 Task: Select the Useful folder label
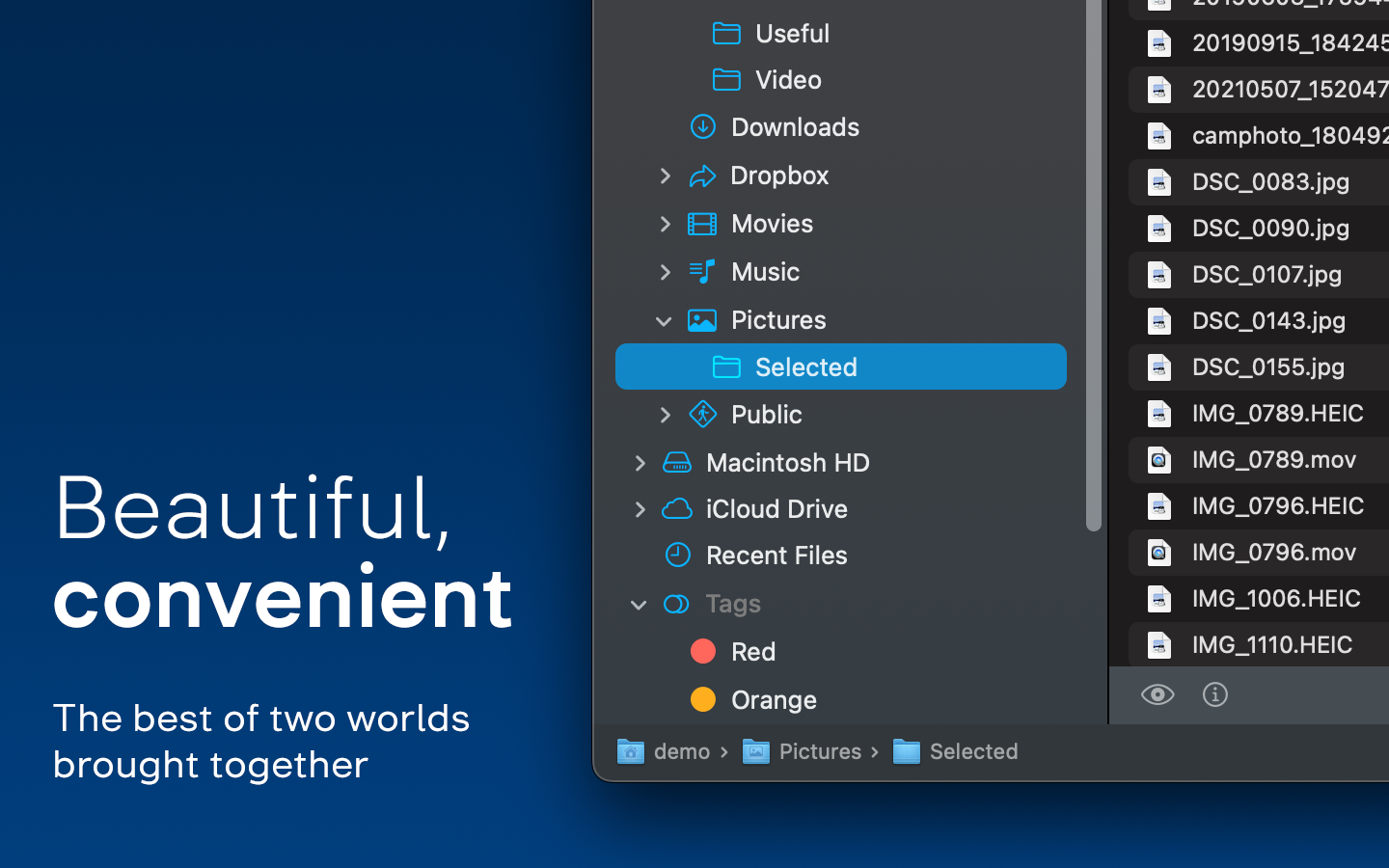pos(792,33)
